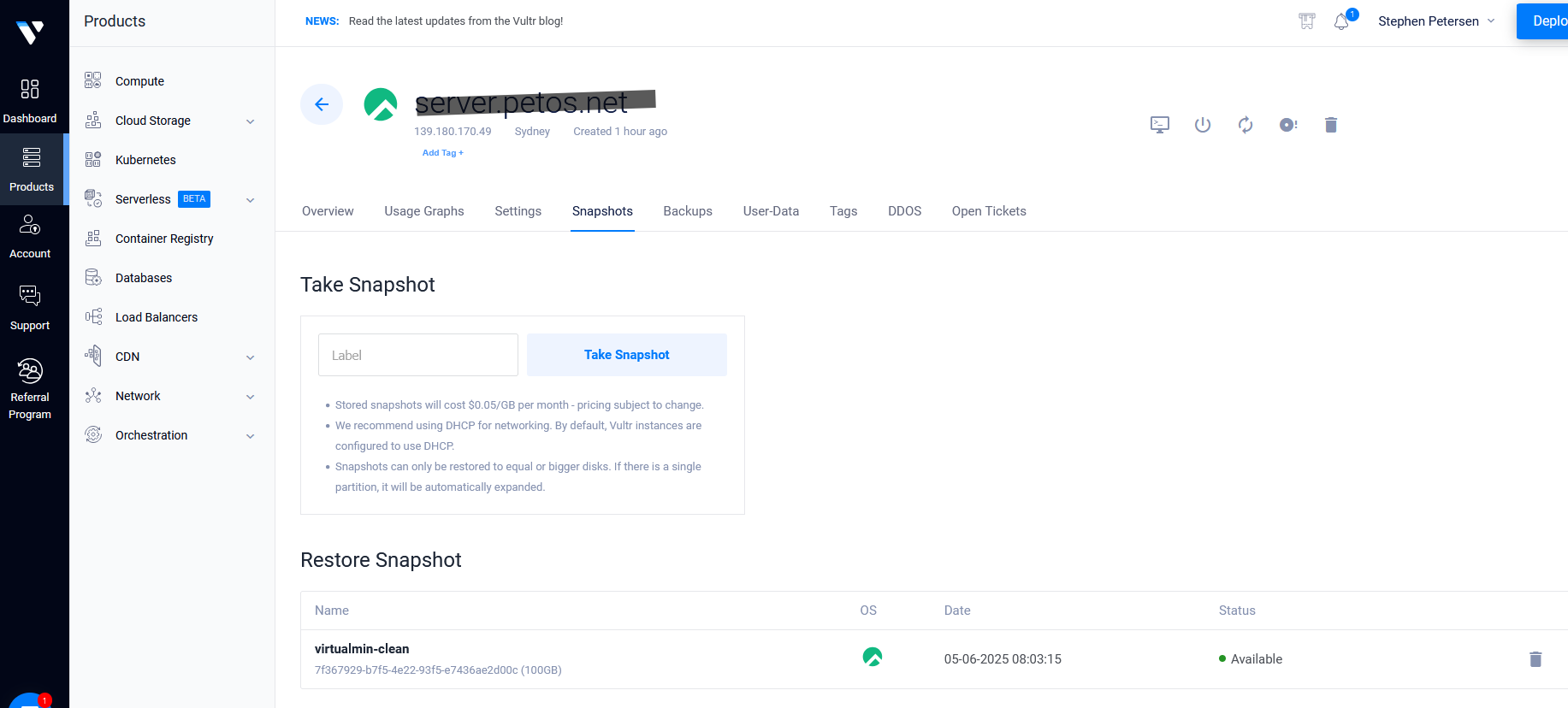1568x708 pixels.
Task: Click the Deploy button
Action: pos(1542,21)
